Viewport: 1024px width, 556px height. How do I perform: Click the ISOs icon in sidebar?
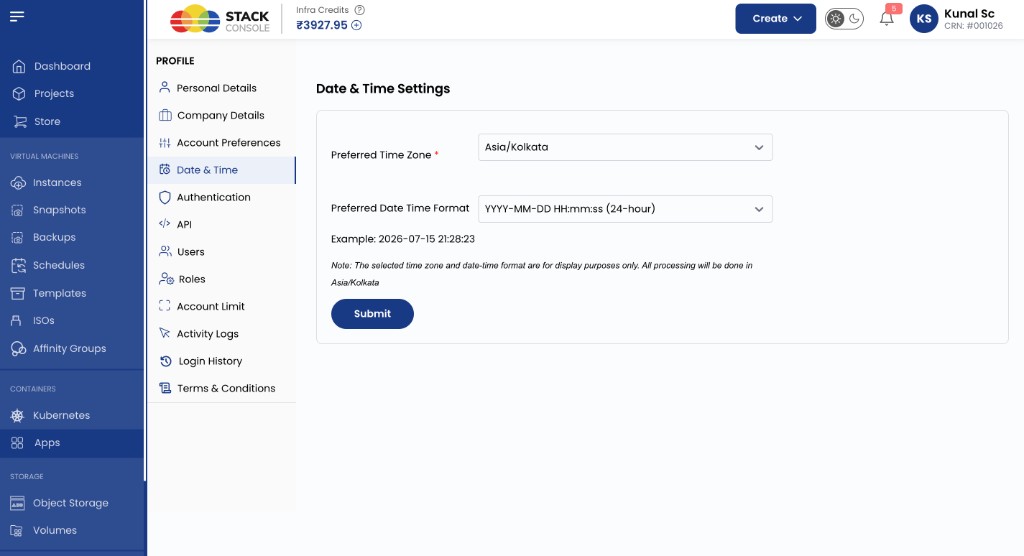pos(17,321)
